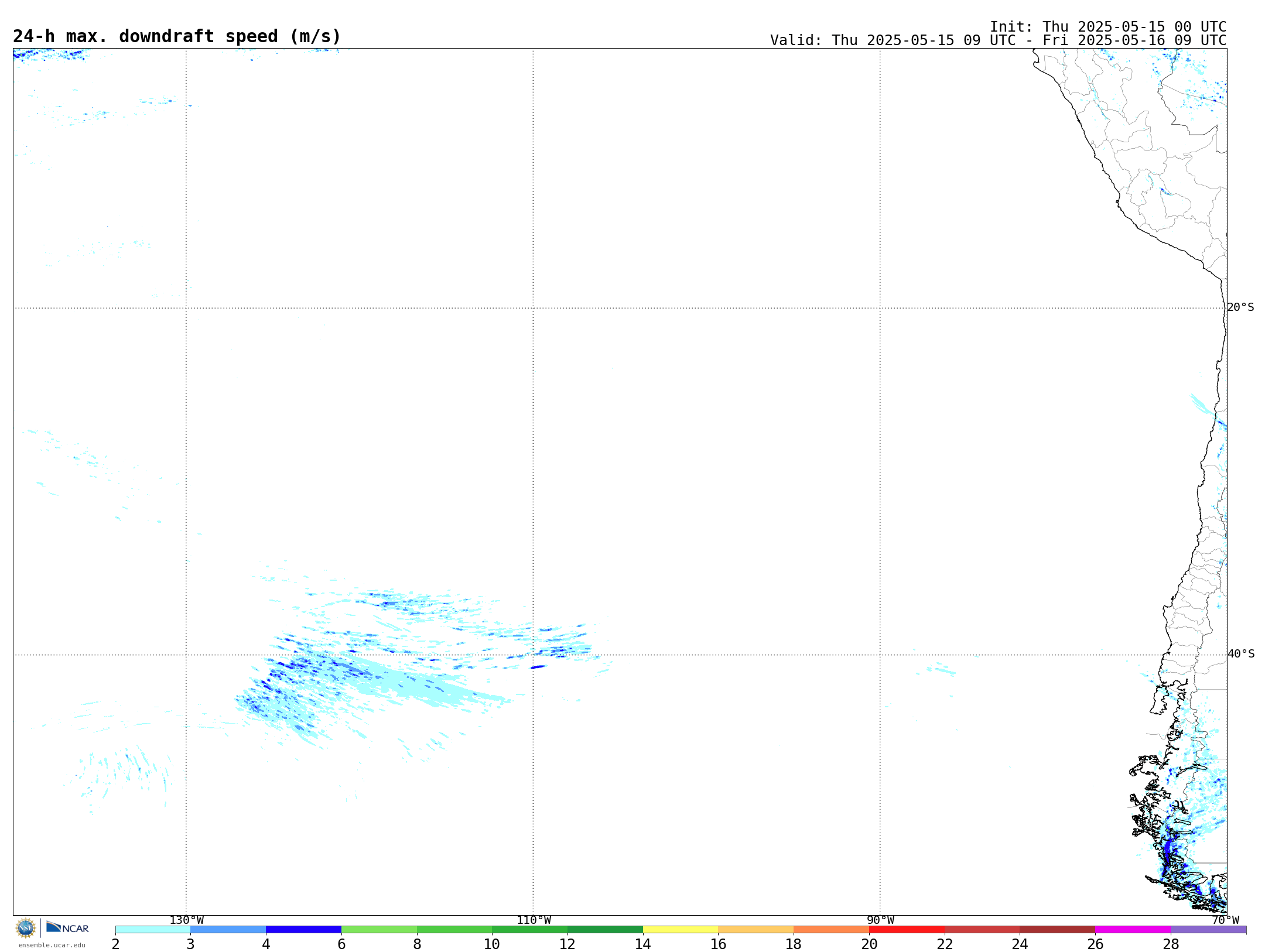Click the title '24-h max. downdraft speed (m/s)'

177,37
